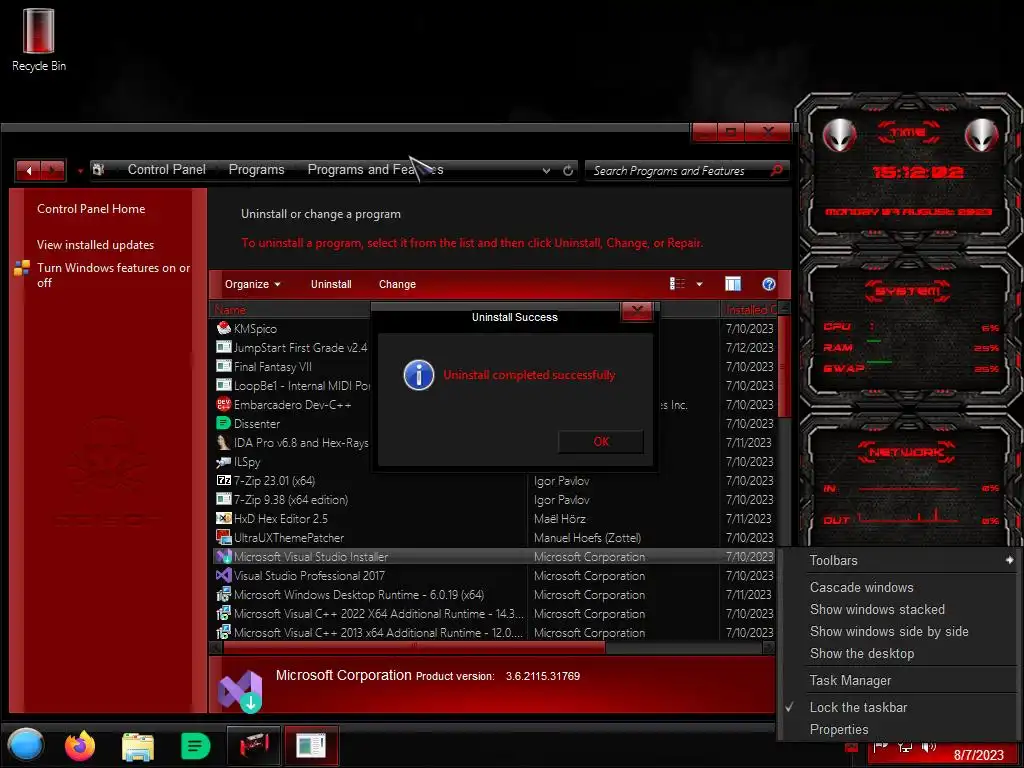Image resolution: width=1024 pixels, height=768 pixels.
Task: Close the Uninstall Success dialog
Action: pos(637,310)
